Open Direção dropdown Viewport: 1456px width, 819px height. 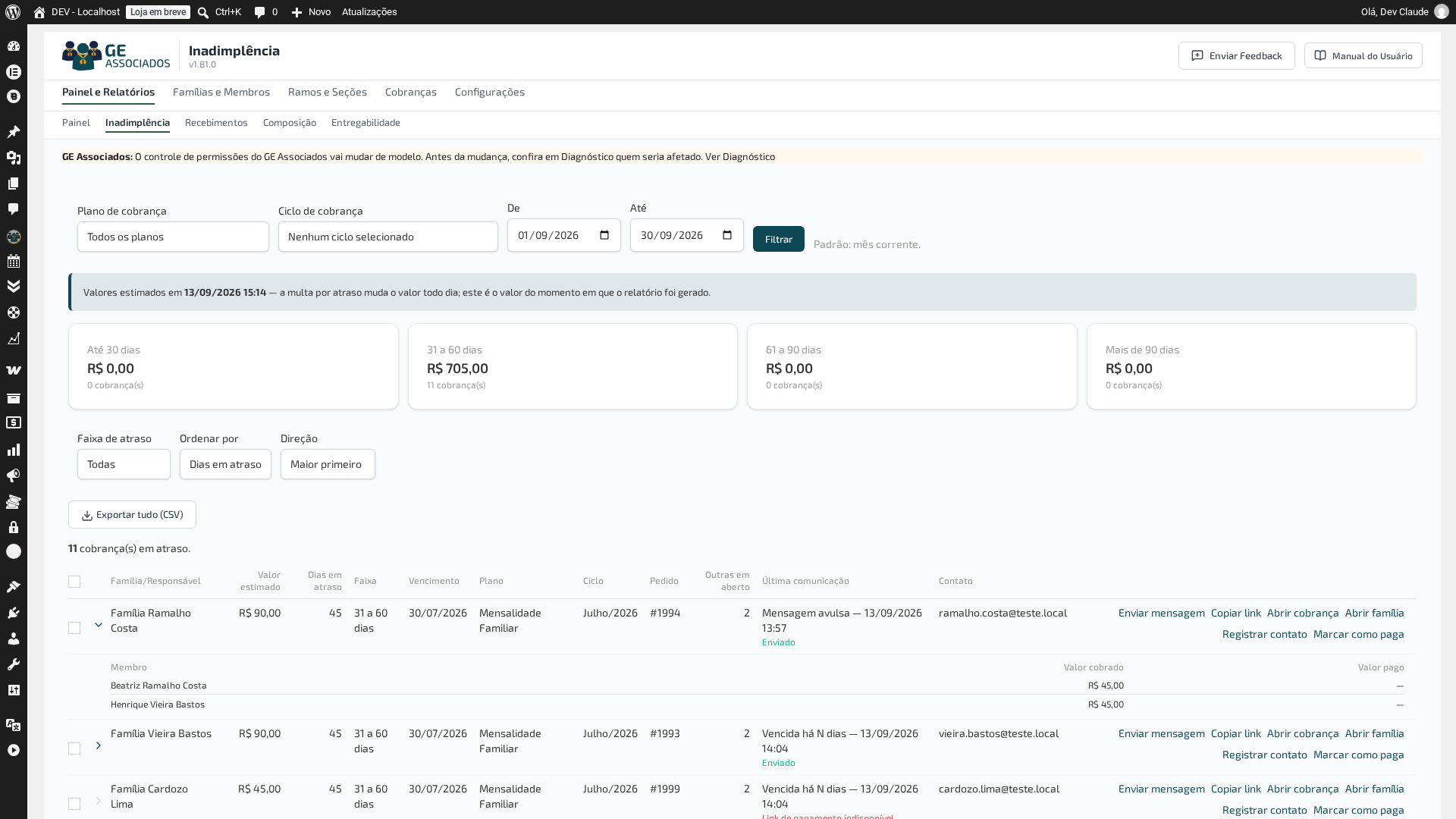328,464
